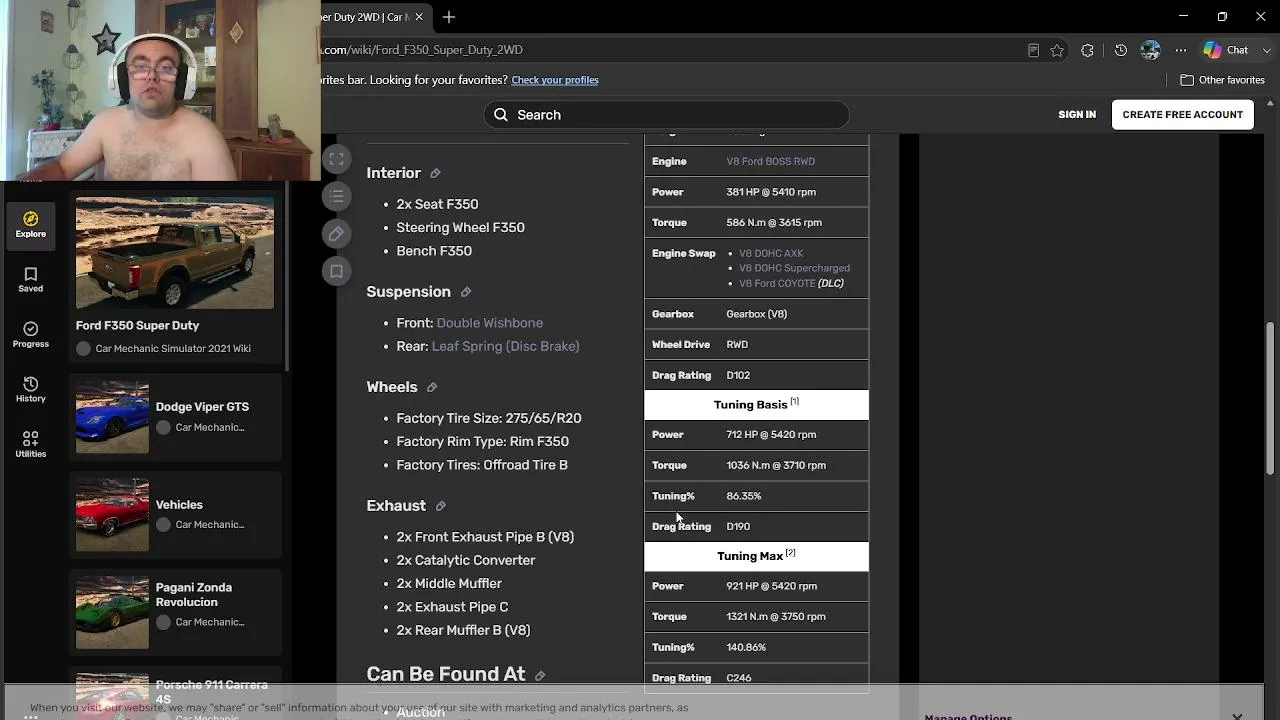Open the Pagani Zonda Revolucion thumbnail

[112, 613]
